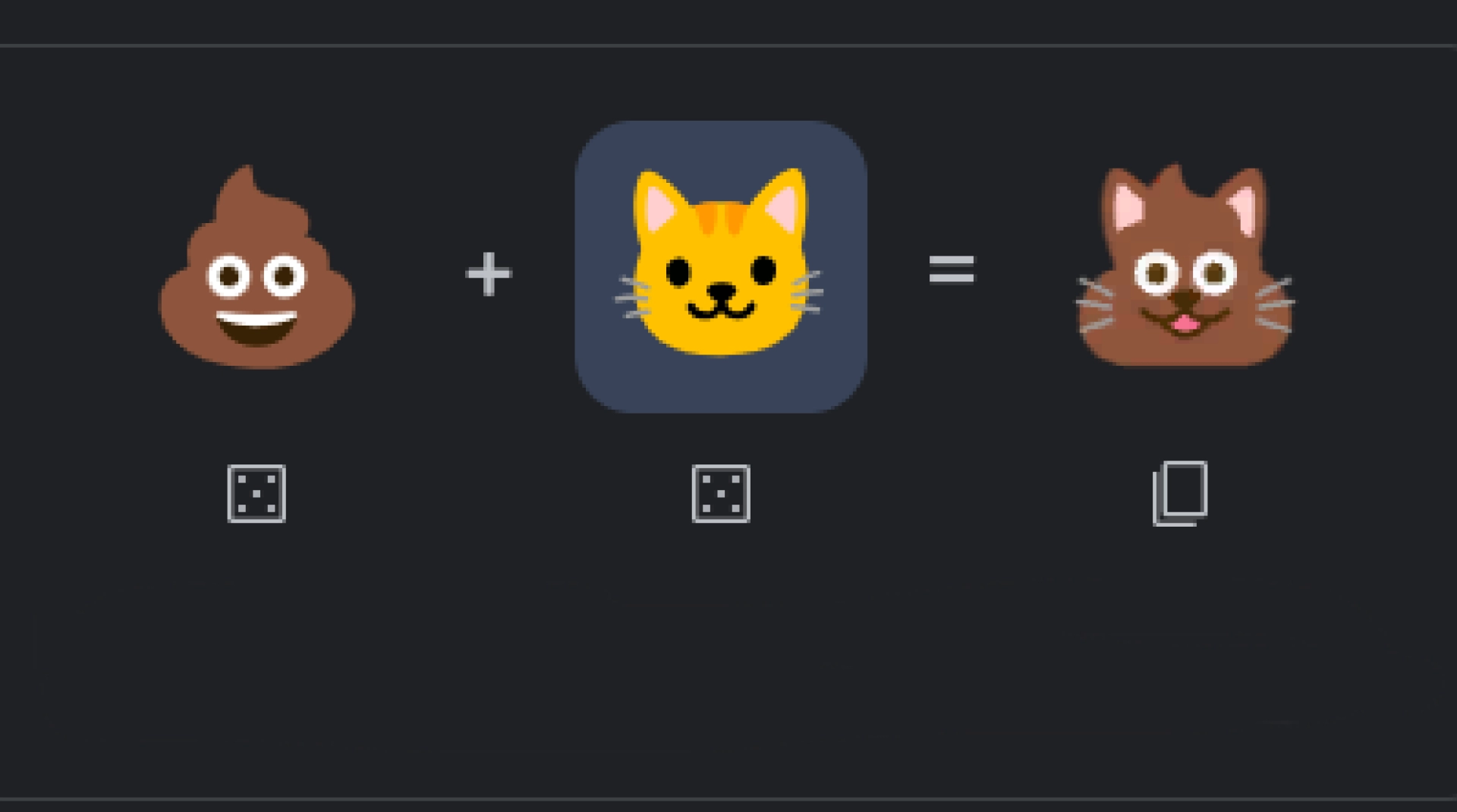
Task: Click the brown poop-cat result emoji
Action: coord(1185,266)
